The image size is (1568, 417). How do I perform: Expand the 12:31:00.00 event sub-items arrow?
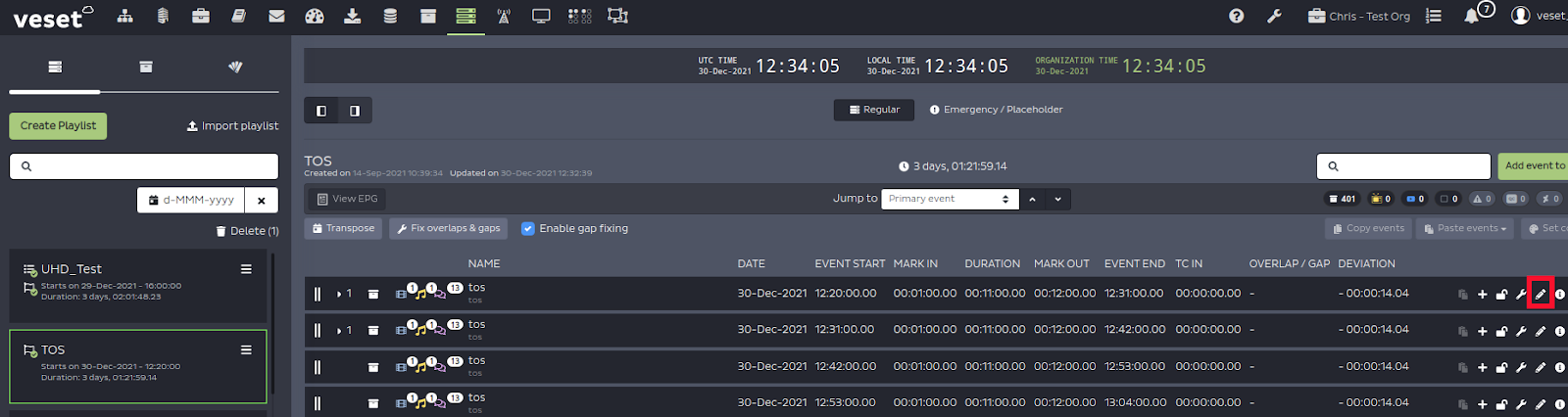click(339, 331)
